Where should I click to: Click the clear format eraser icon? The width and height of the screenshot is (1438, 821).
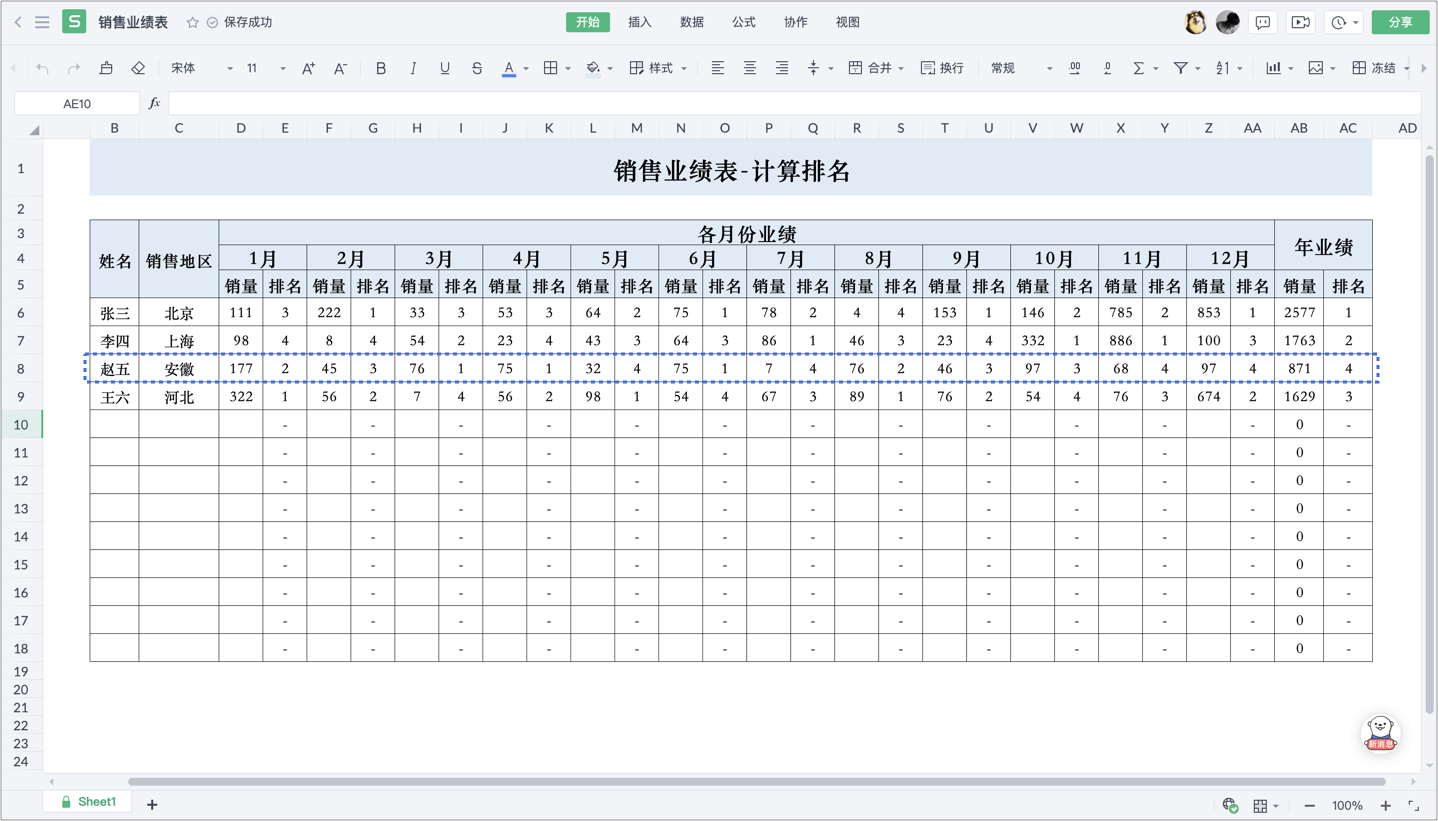pos(138,68)
